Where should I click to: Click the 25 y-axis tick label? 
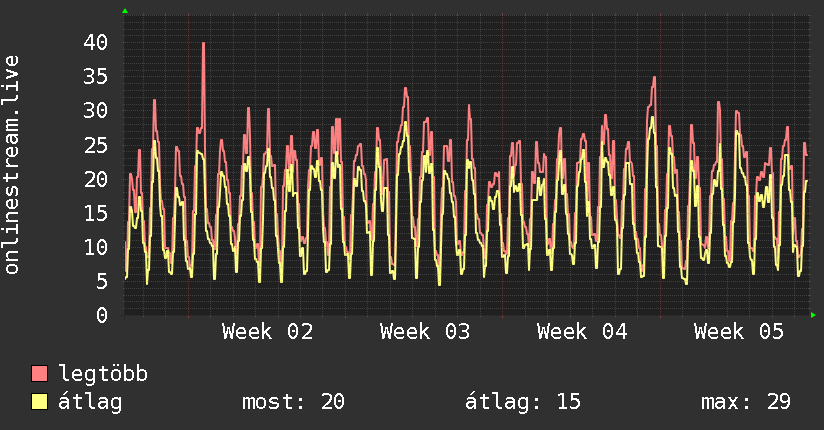[x=96, y=145]
